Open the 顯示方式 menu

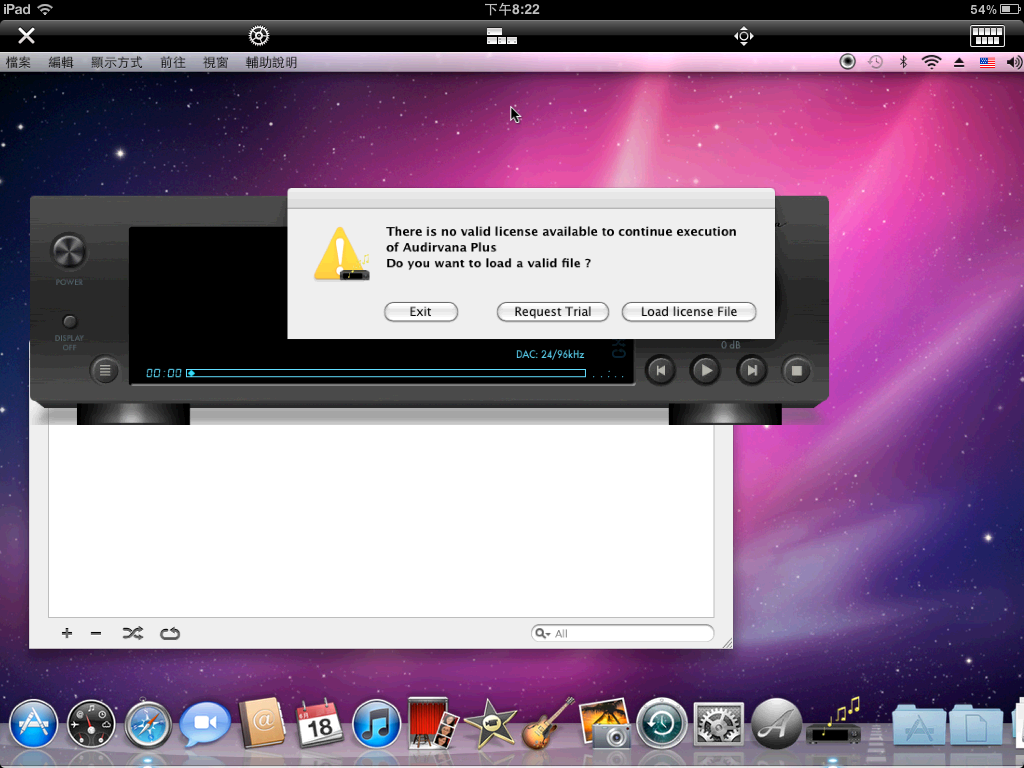pyautogui.click(x=116, y=63)
